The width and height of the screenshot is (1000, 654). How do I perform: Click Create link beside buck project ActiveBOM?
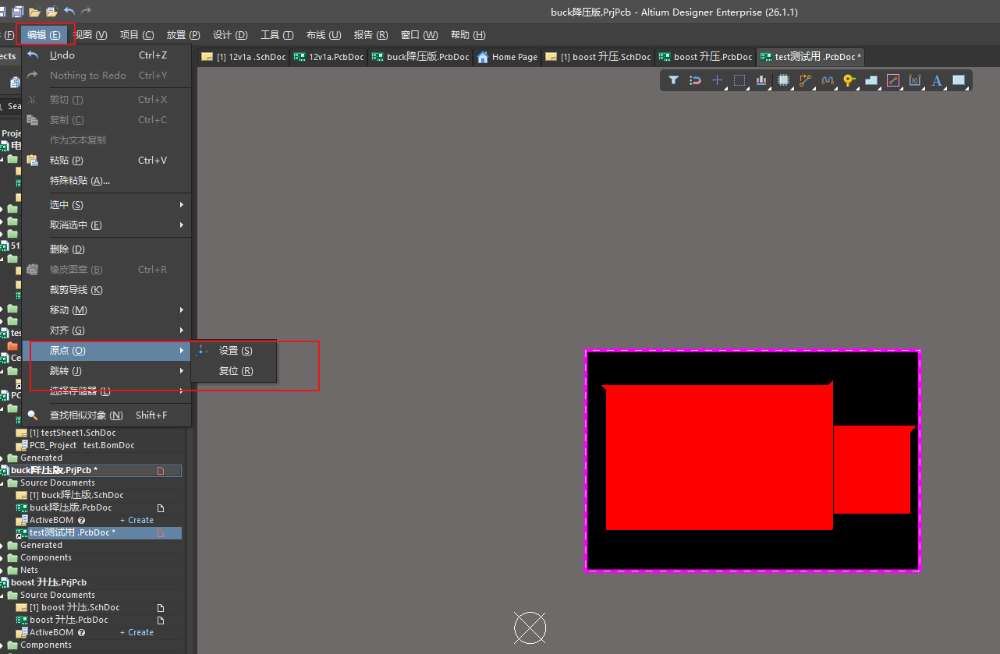pyautogui.click(x=140, y=520)
